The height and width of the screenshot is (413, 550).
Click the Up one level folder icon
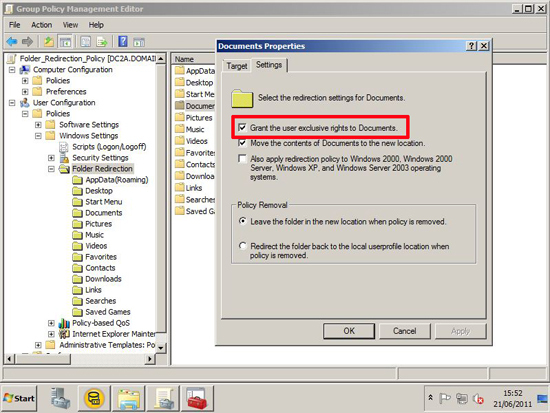(49, 42)
